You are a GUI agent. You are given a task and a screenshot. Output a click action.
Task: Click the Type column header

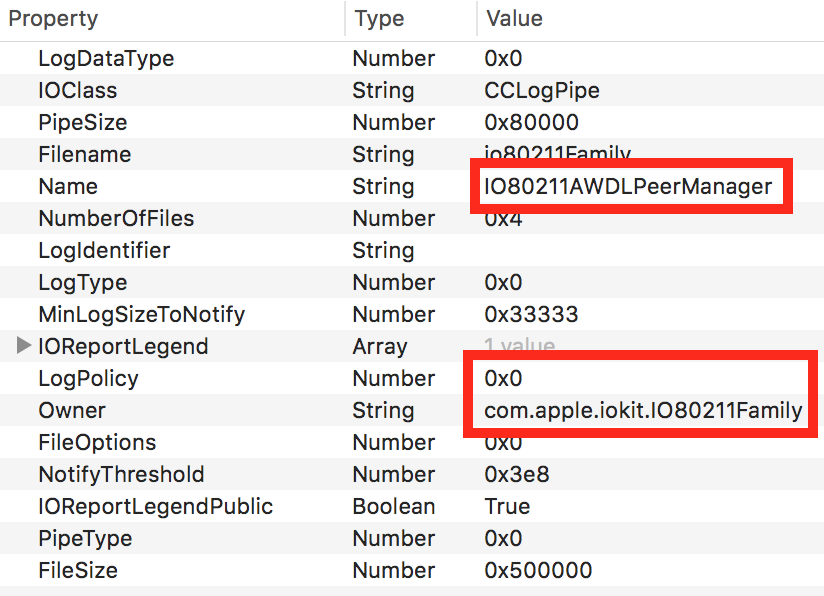click(379, 18)
